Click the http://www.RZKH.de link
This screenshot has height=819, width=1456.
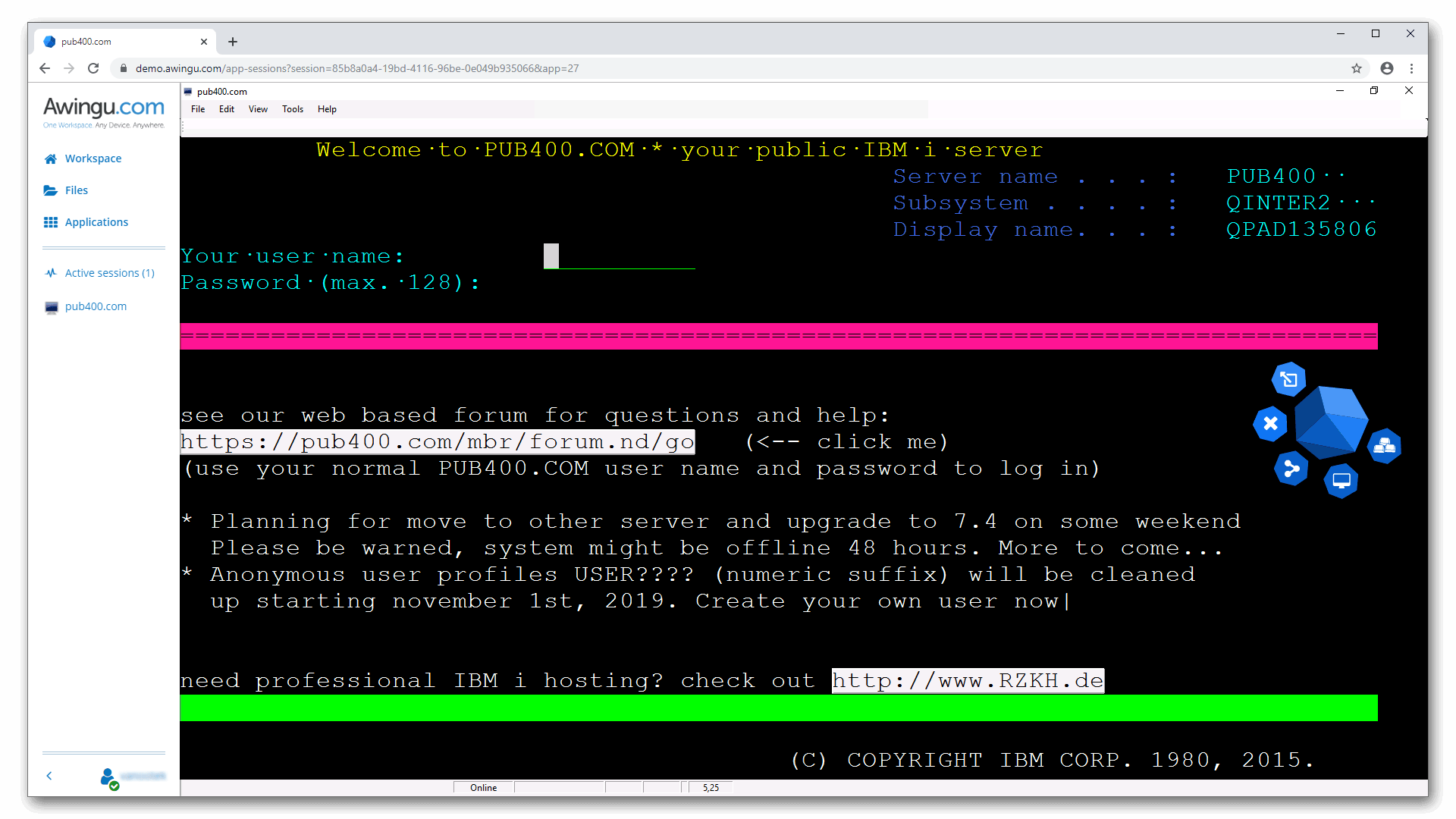point(968,680)
